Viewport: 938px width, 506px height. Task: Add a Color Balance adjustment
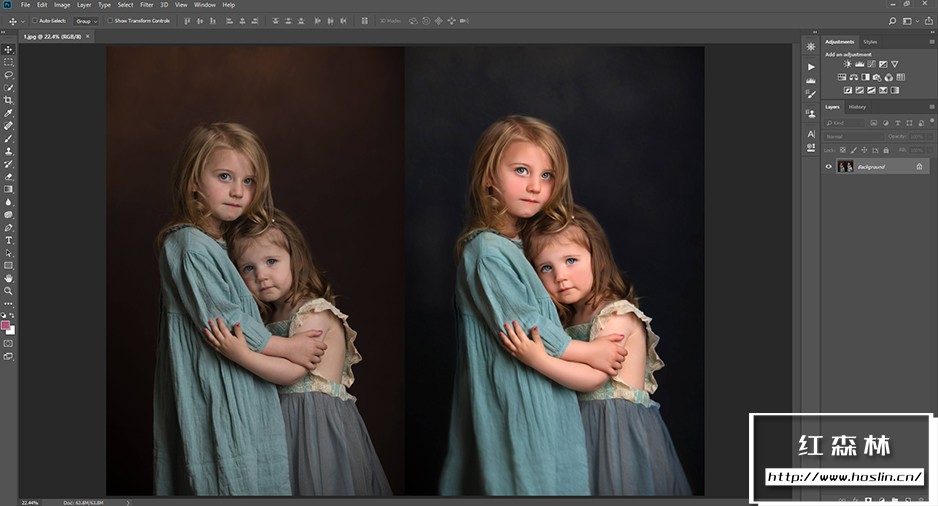(854, 77)
